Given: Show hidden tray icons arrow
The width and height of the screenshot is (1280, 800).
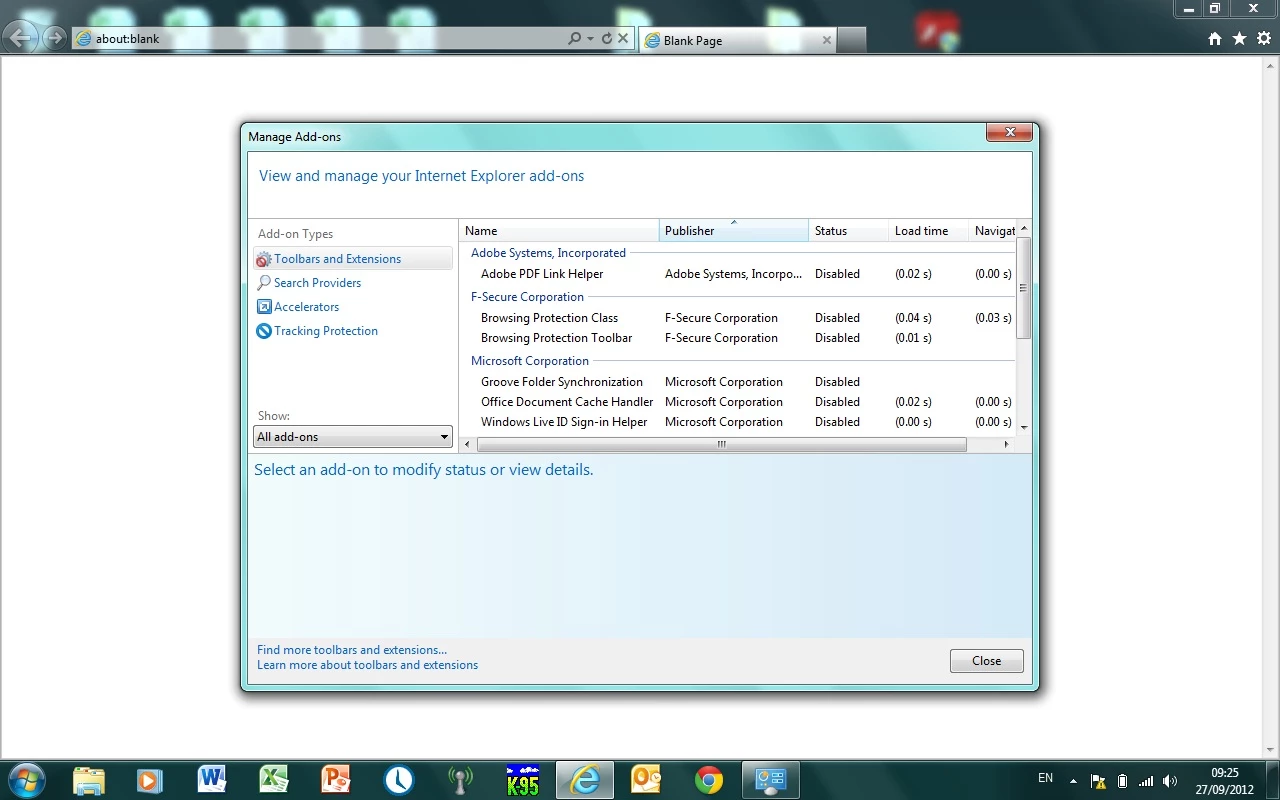Looking at the screenshot, I should point(1074,780).
